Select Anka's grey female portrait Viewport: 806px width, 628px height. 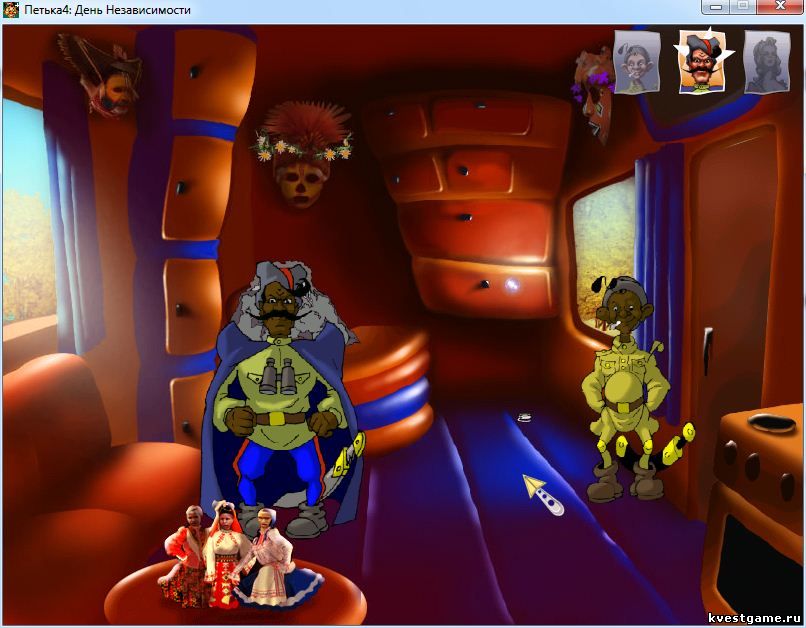click(767, 62)
